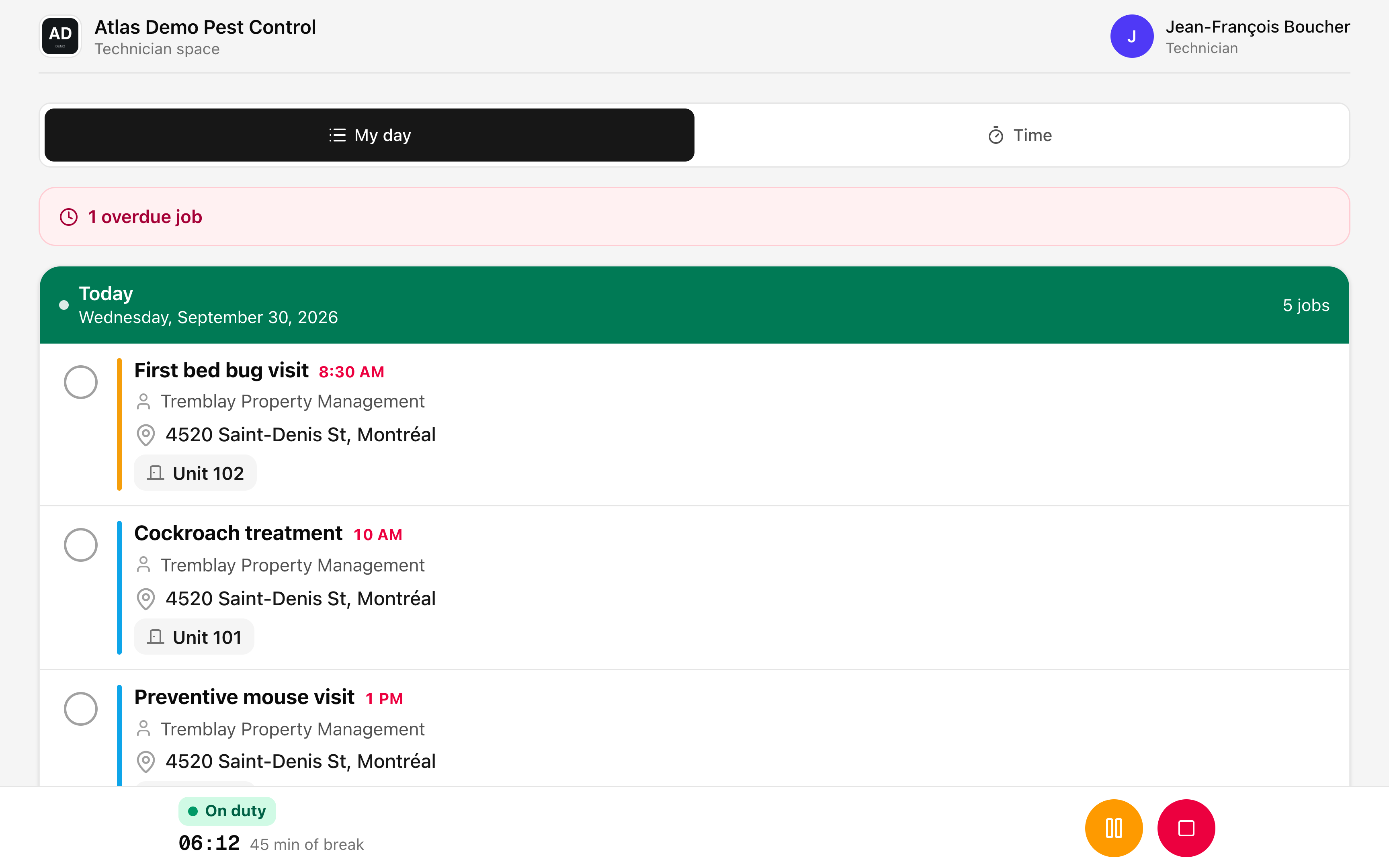Click the 45 min of break text
The width and height of the screenshot is (1389, 868).
point(307,844)
